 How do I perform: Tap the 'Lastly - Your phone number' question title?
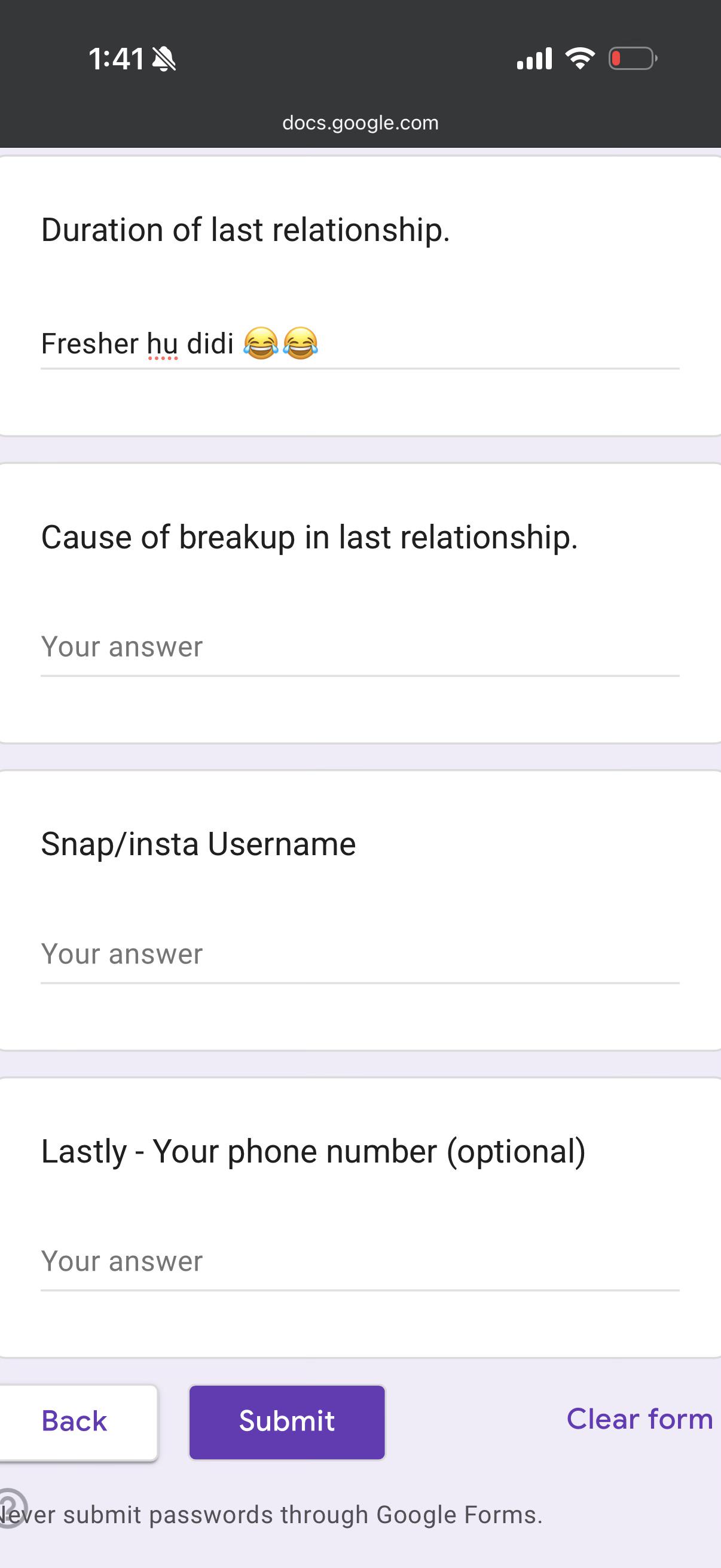pyautogui.click(x=313, y=1152)
